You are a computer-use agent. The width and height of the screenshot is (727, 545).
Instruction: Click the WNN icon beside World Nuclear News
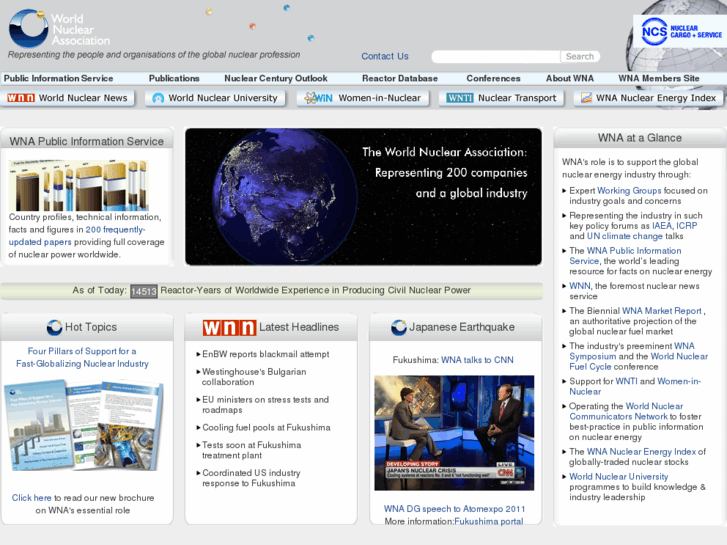[20, 98]
